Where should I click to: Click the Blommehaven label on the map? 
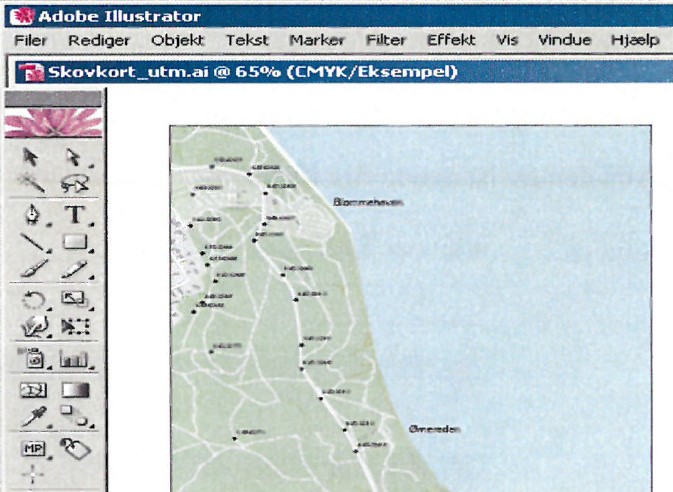(x=367, y=202)
